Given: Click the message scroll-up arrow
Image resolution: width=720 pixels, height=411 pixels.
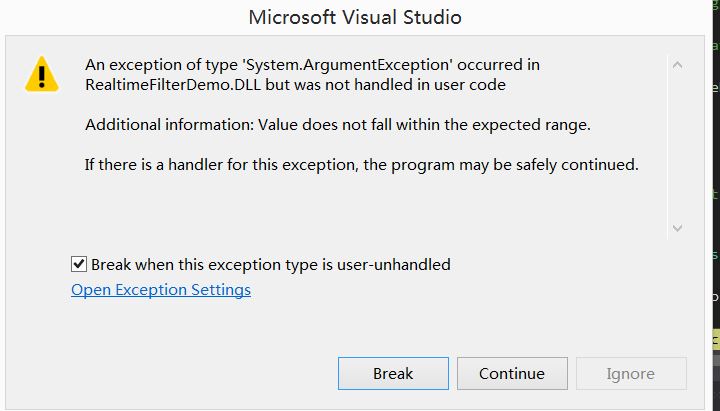Looking at the screenshot, I should [x=677, y=65].
